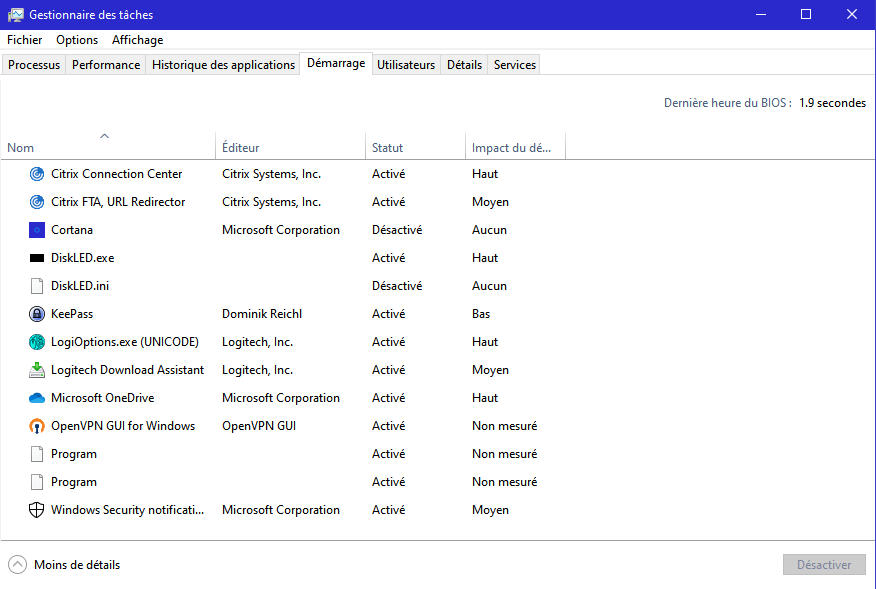Sort by Impact du démarrage column
Image resolution: width=876 pixels, height=589 pixels.
coord(512,148)
